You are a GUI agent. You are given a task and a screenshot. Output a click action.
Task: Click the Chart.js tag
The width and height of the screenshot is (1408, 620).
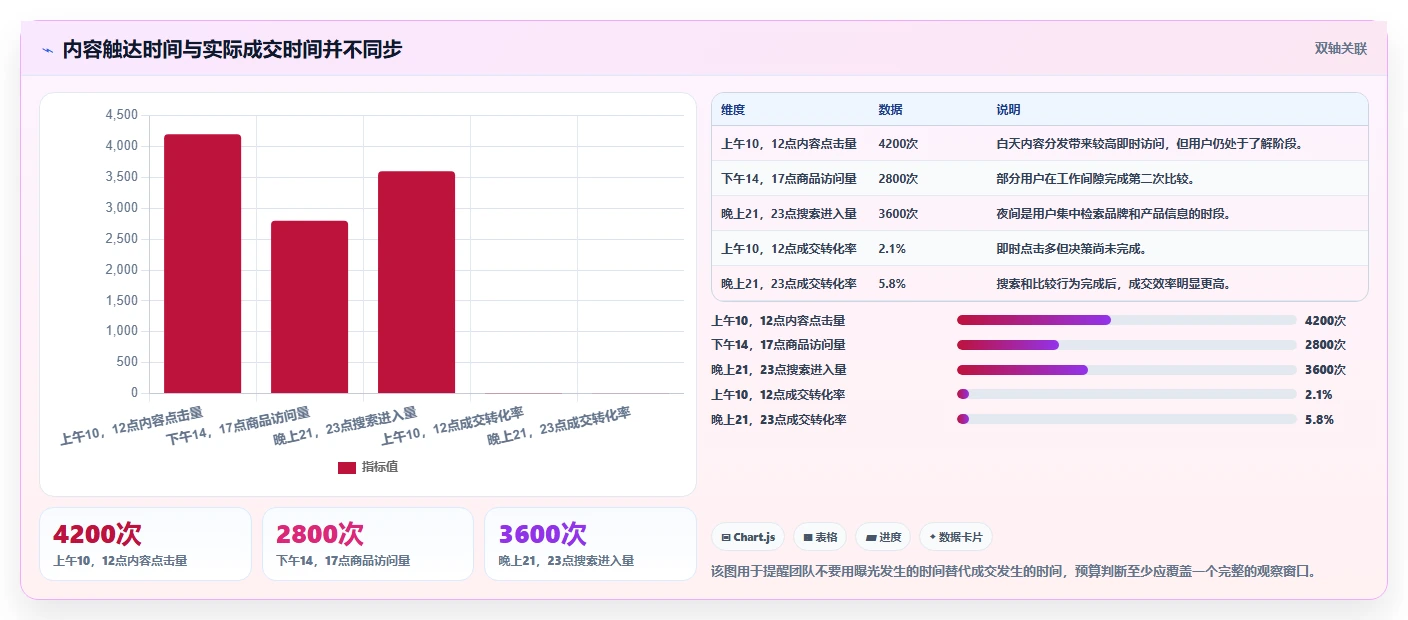click(x=748, y=537)
